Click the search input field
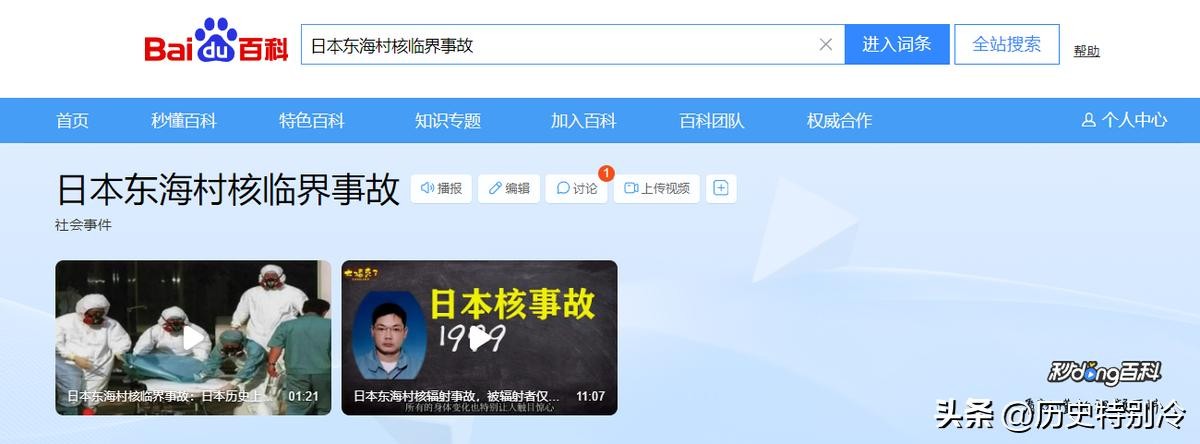Image resolution: width=1200 pixels, height=444 pixels. pyautogui.click(x=560, y=44)
